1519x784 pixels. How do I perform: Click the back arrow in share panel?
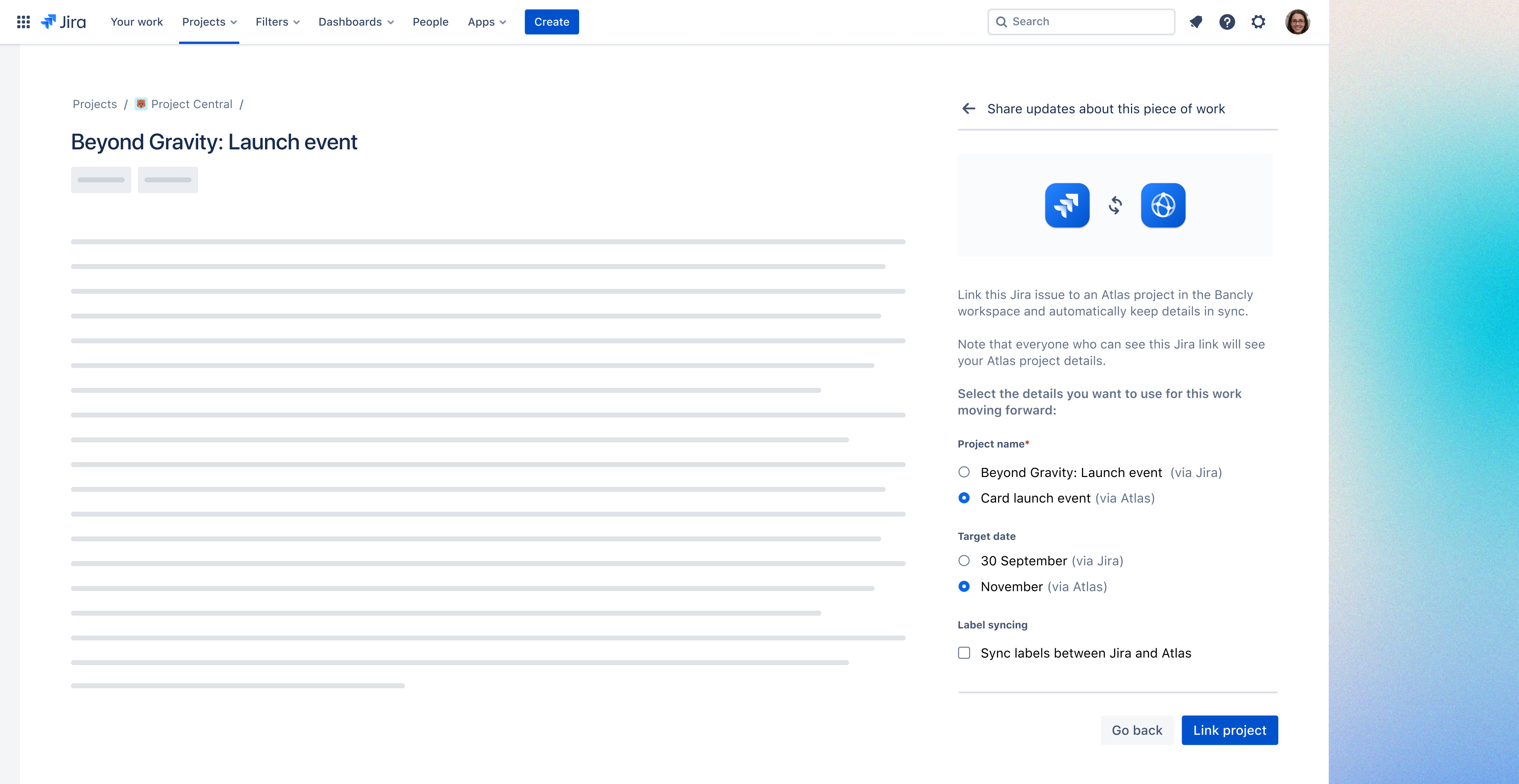968,109
